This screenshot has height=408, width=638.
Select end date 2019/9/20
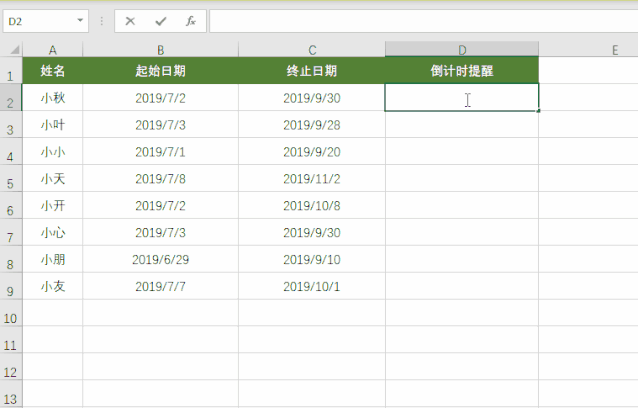point(312,152)
